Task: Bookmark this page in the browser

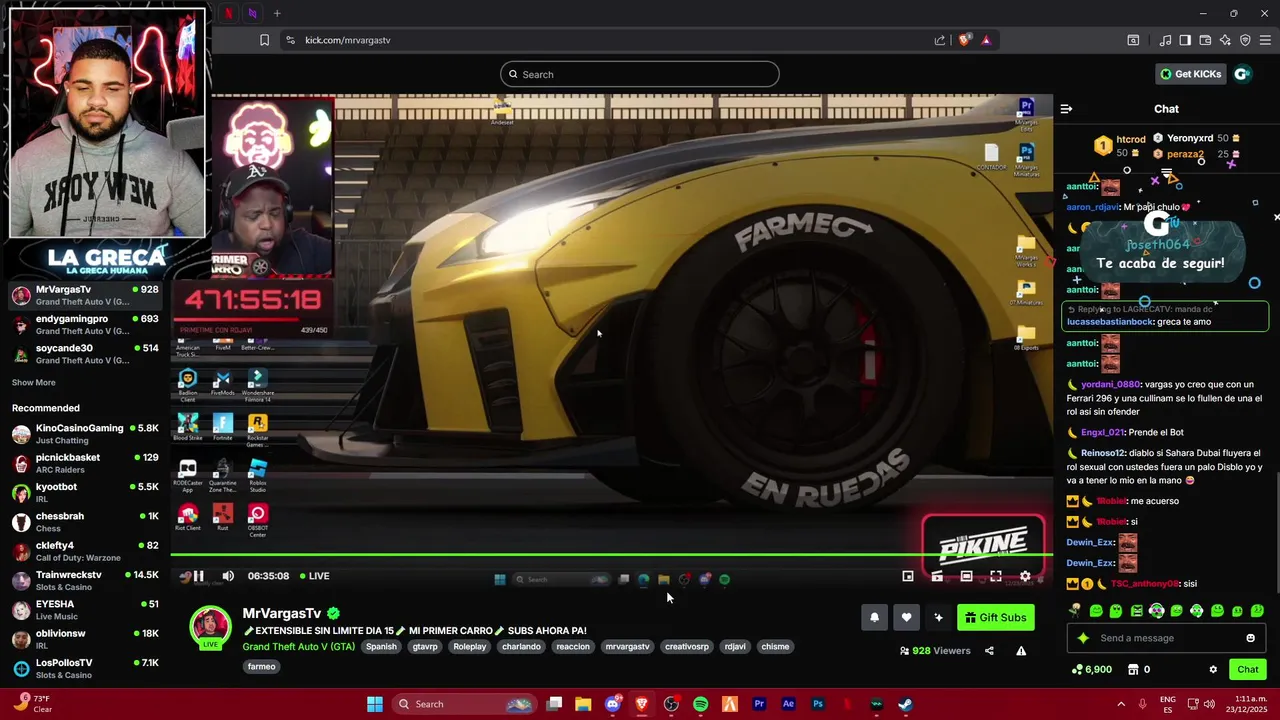Action: [264, 40]
